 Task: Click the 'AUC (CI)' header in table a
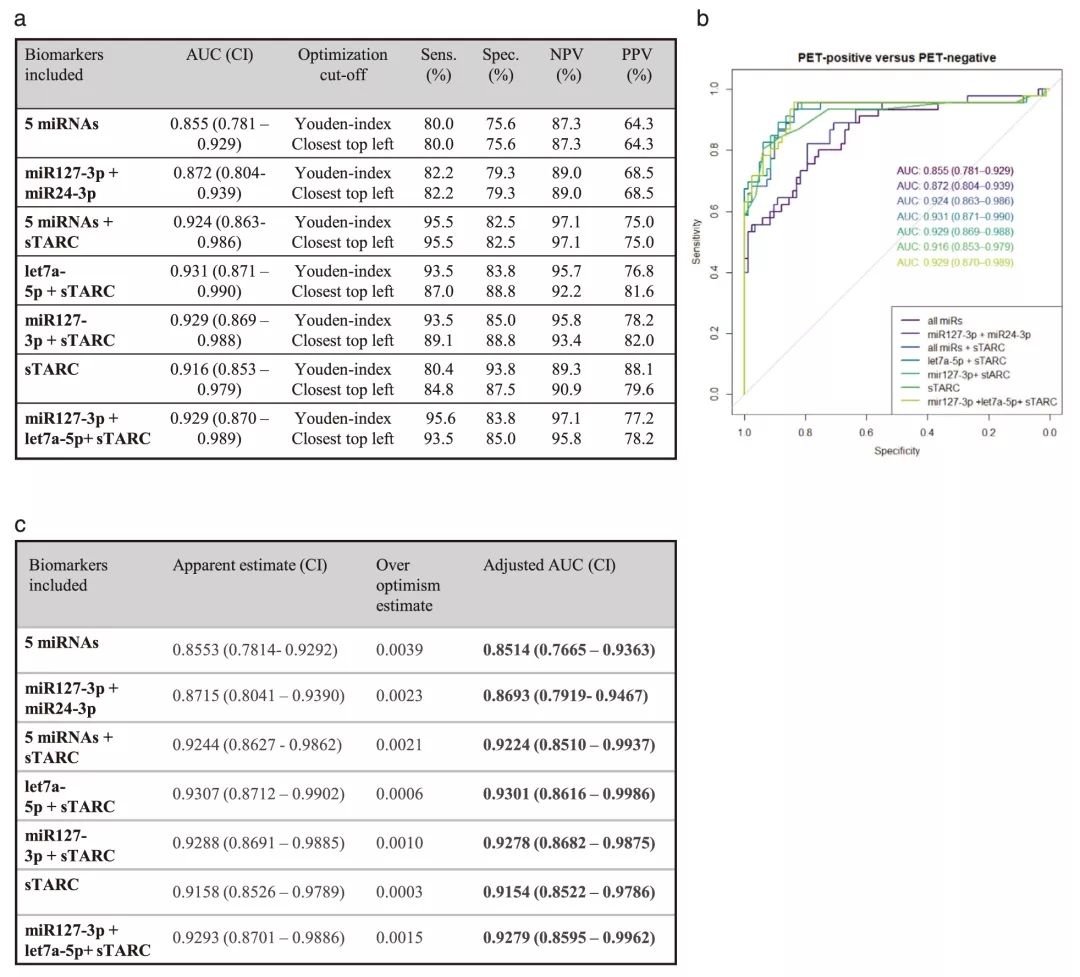219,56
